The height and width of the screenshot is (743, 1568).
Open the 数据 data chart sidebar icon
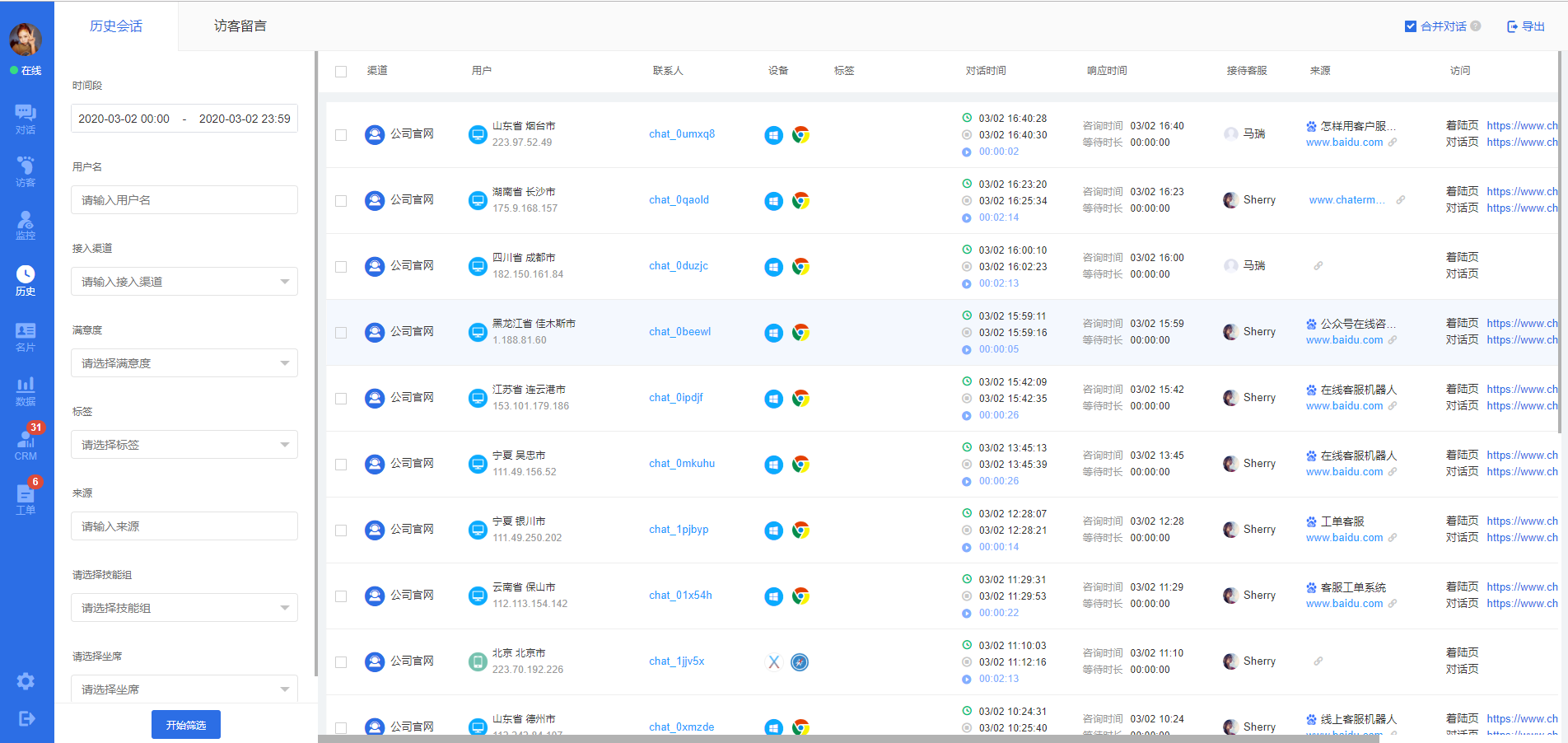point(26,390)
